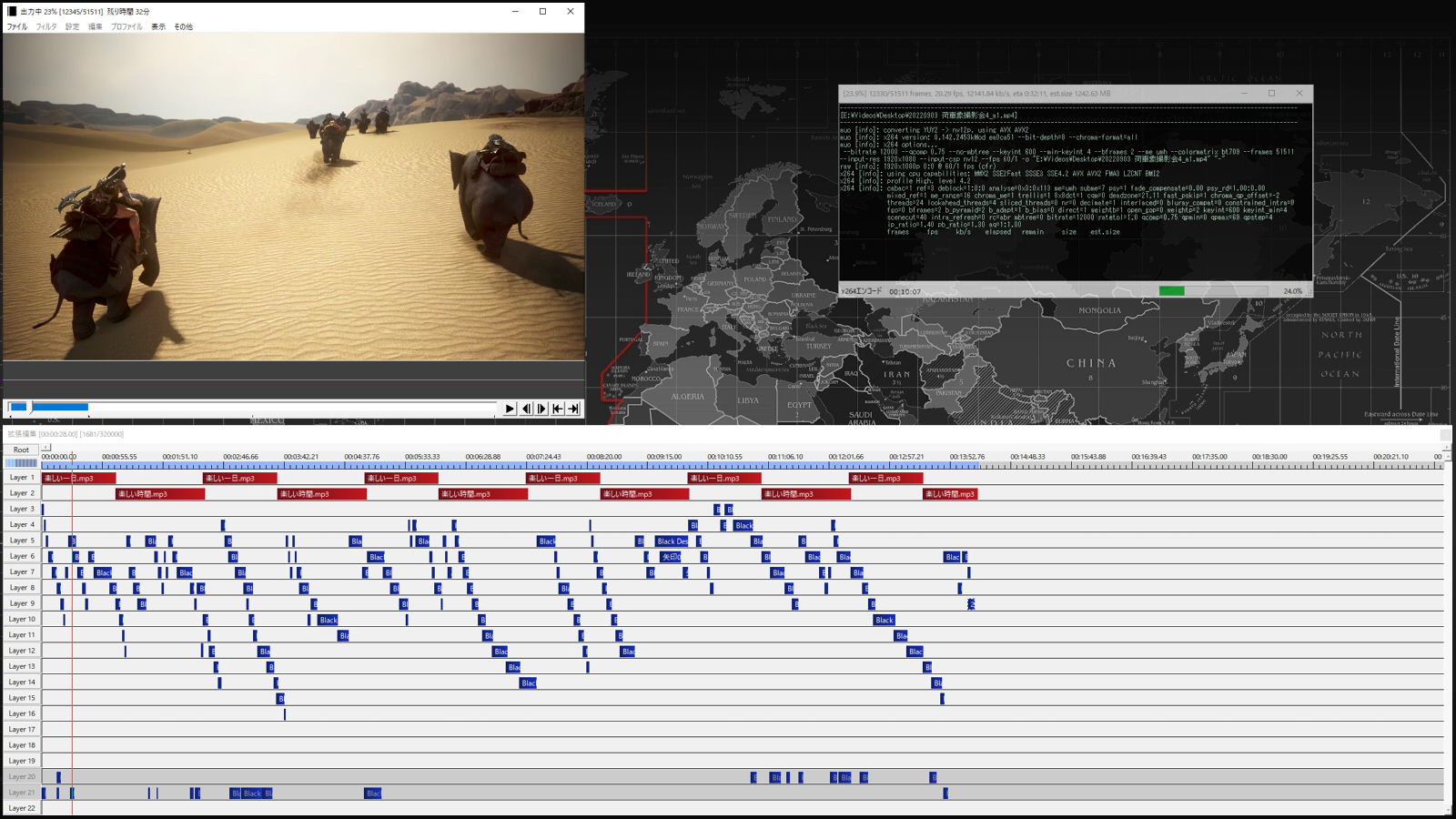The height and width of the screenshot is (819, 1456).
Task: Jump to the first frame of the video
Action: click(558, 409)
